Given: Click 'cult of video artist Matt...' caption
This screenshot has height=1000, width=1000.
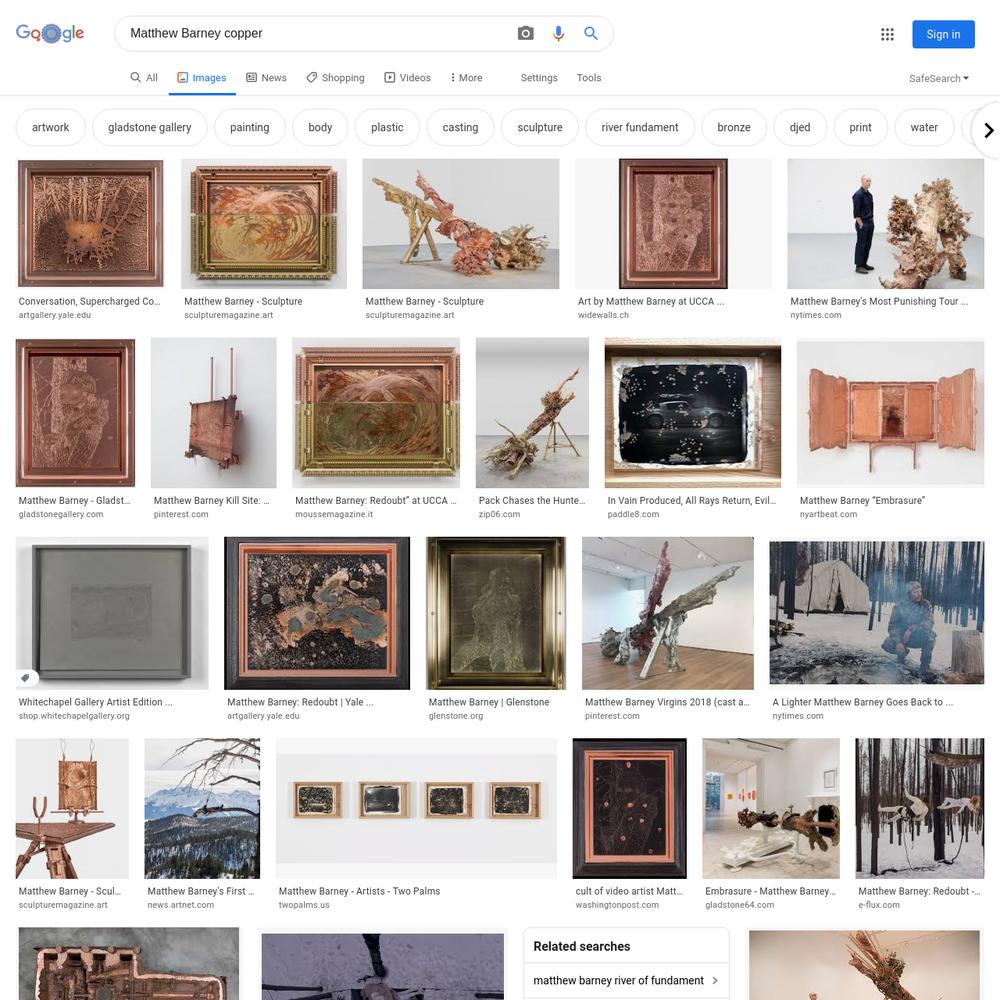Looking at the screenshot, I should [629, 892].
